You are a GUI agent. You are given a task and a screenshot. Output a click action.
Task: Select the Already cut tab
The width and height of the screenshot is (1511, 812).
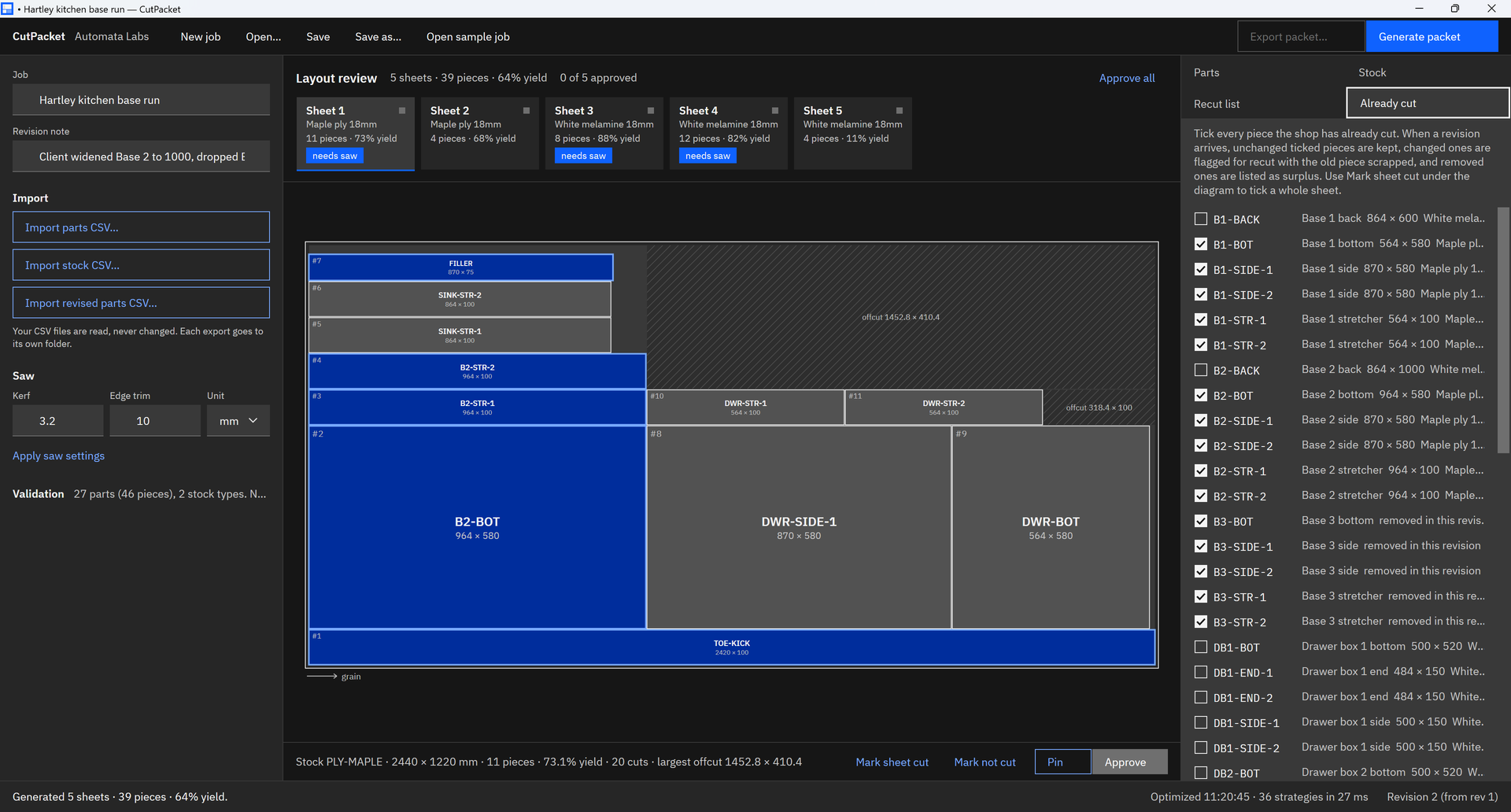point(1428,103)
